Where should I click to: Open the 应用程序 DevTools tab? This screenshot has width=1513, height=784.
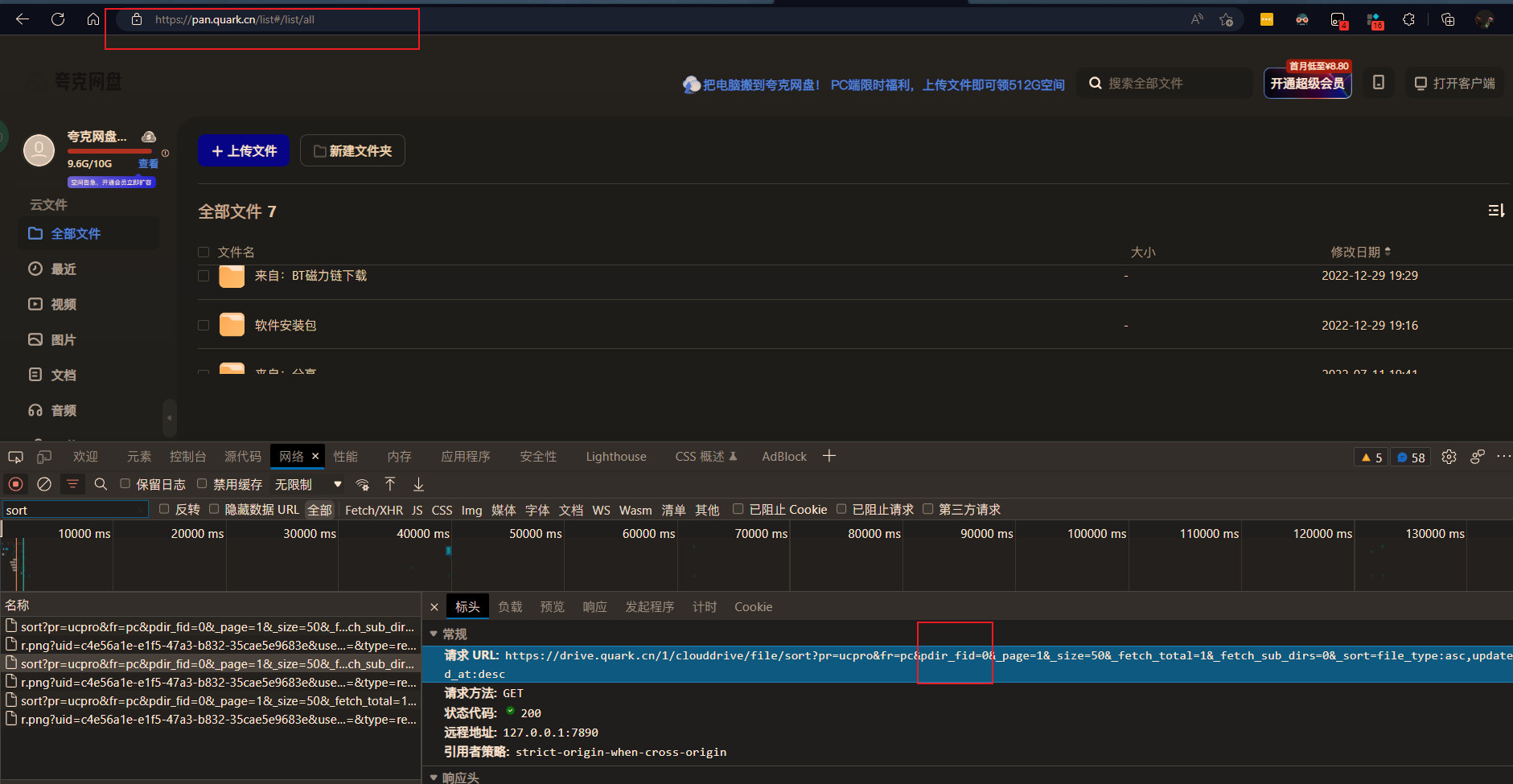pos(466,457)
